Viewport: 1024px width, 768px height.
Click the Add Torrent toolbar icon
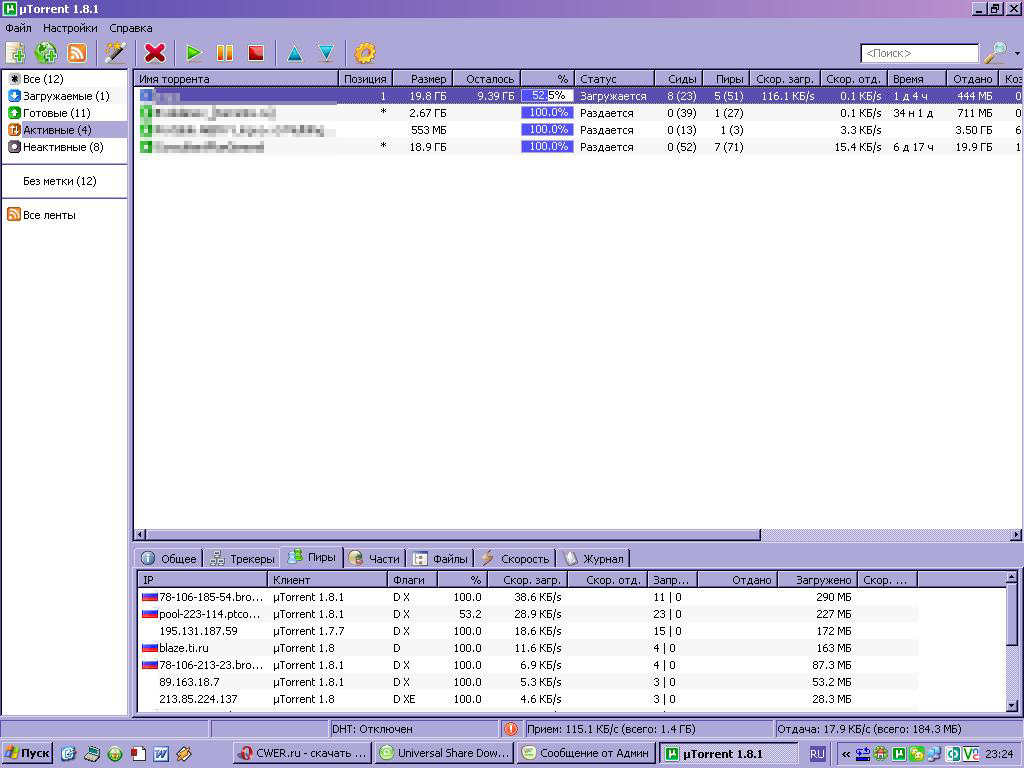[x=16, y=53]
